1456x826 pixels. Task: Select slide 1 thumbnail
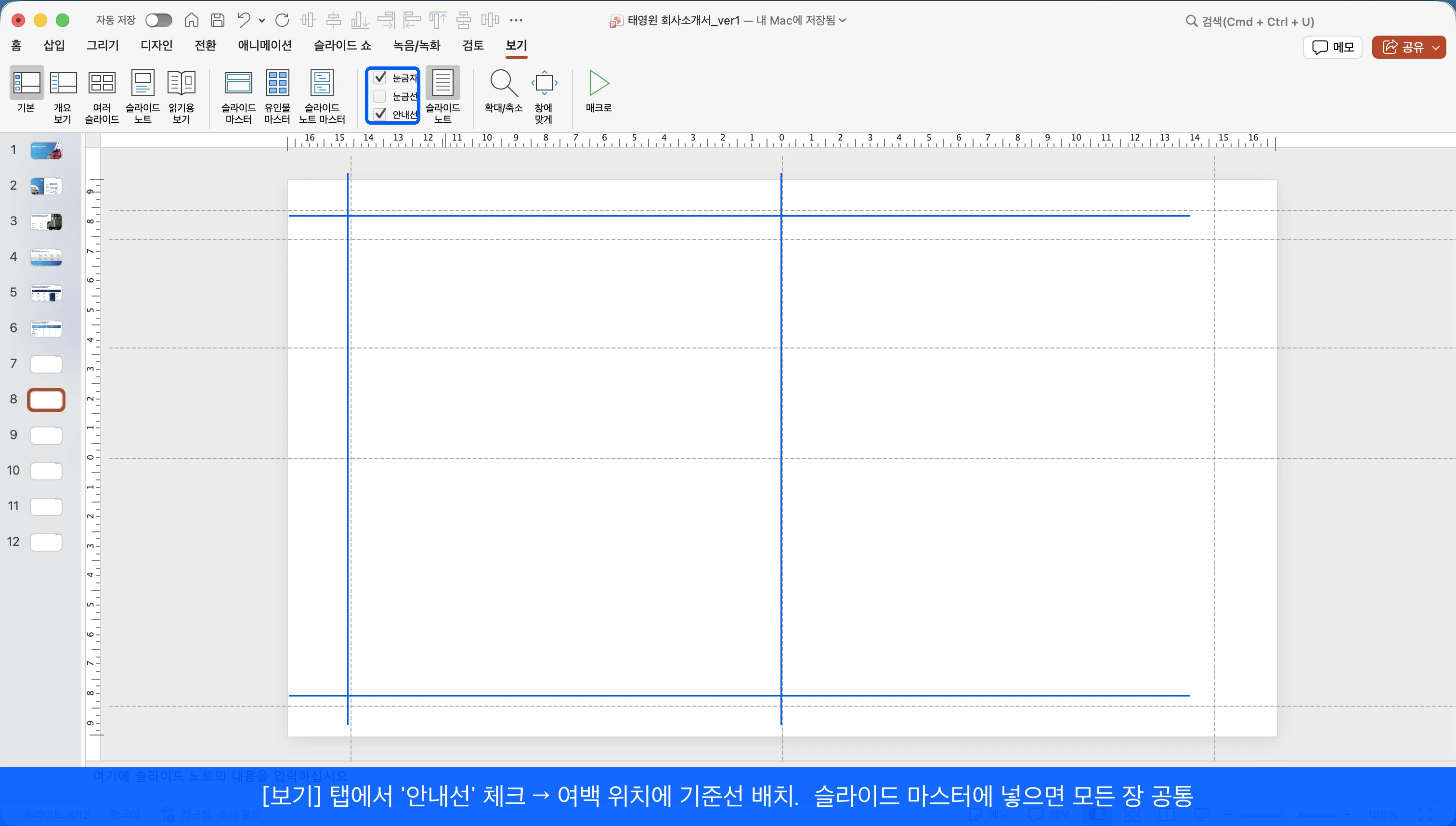(46, 150)
